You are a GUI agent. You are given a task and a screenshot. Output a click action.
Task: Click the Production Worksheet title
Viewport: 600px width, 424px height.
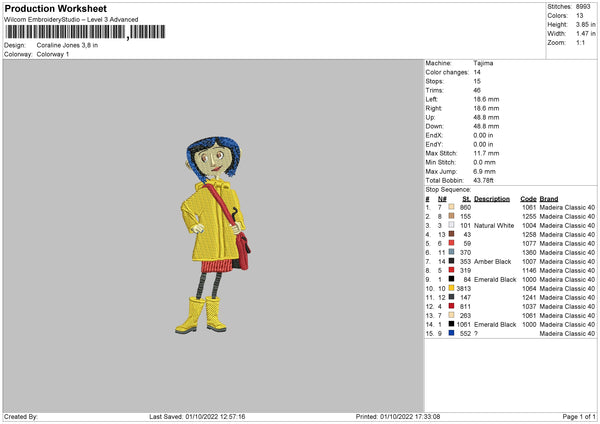pos(56,9)
